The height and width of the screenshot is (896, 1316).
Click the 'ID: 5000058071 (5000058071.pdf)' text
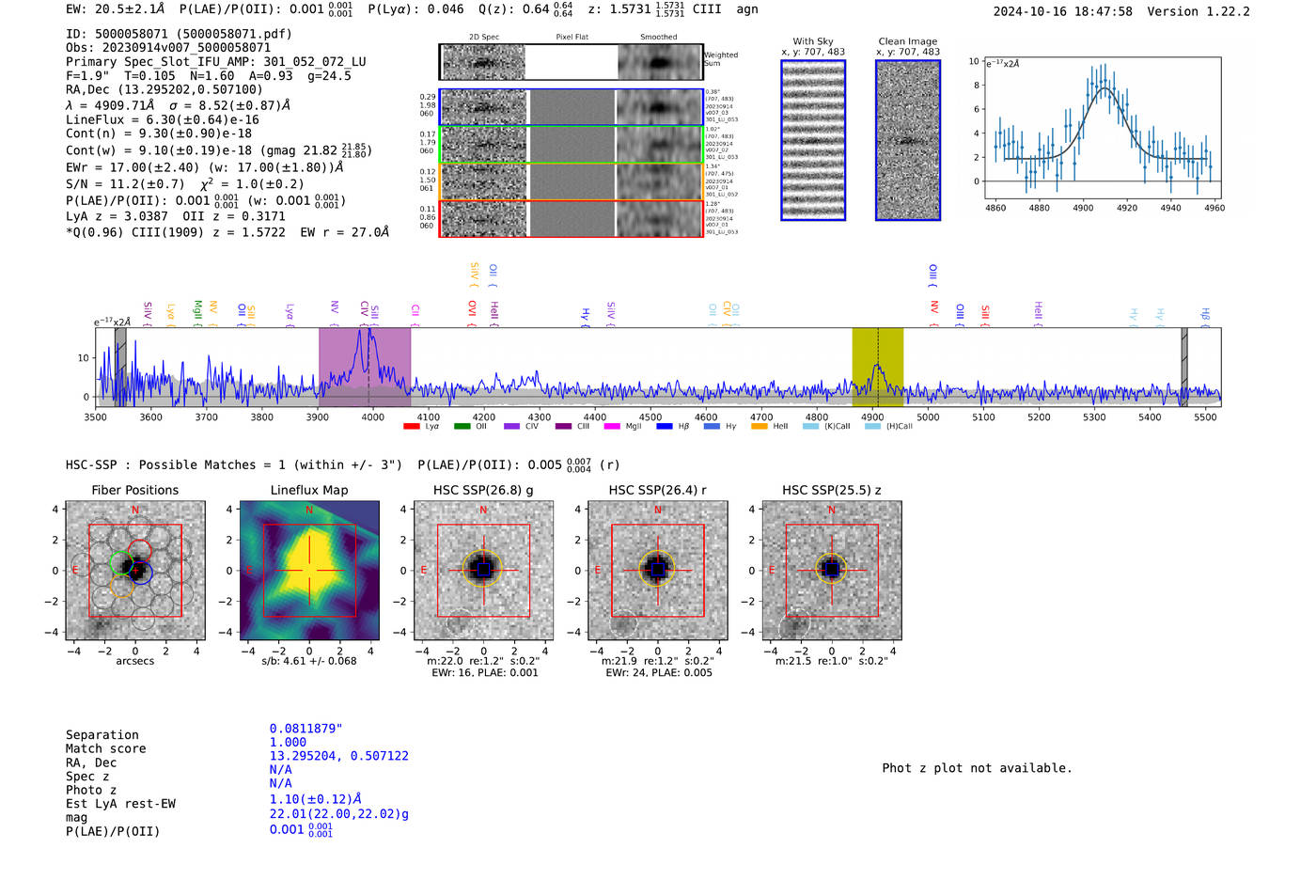[x=179, y=34]
